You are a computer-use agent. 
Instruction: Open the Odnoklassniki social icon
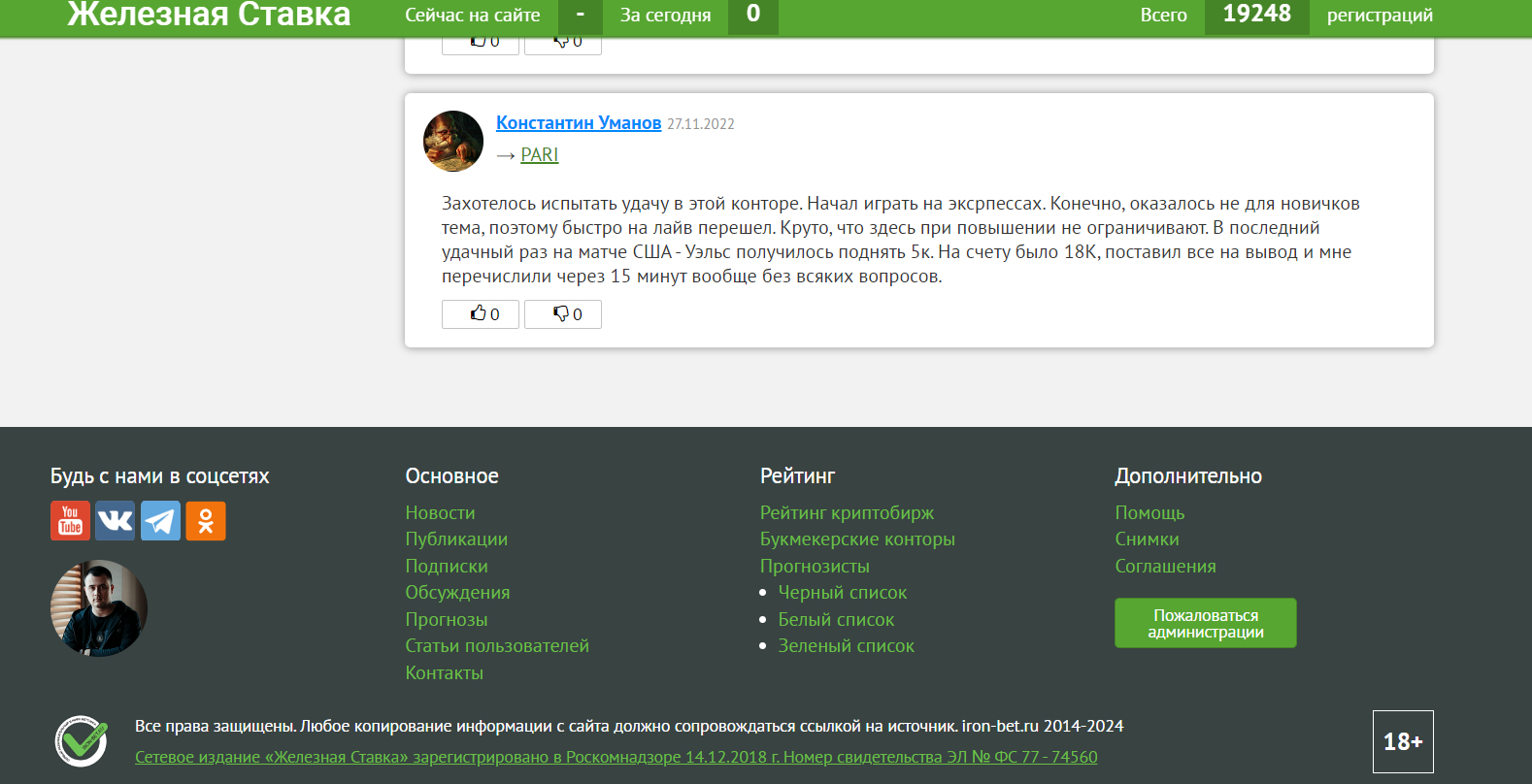pyautogui.click(x=206, y=521)
